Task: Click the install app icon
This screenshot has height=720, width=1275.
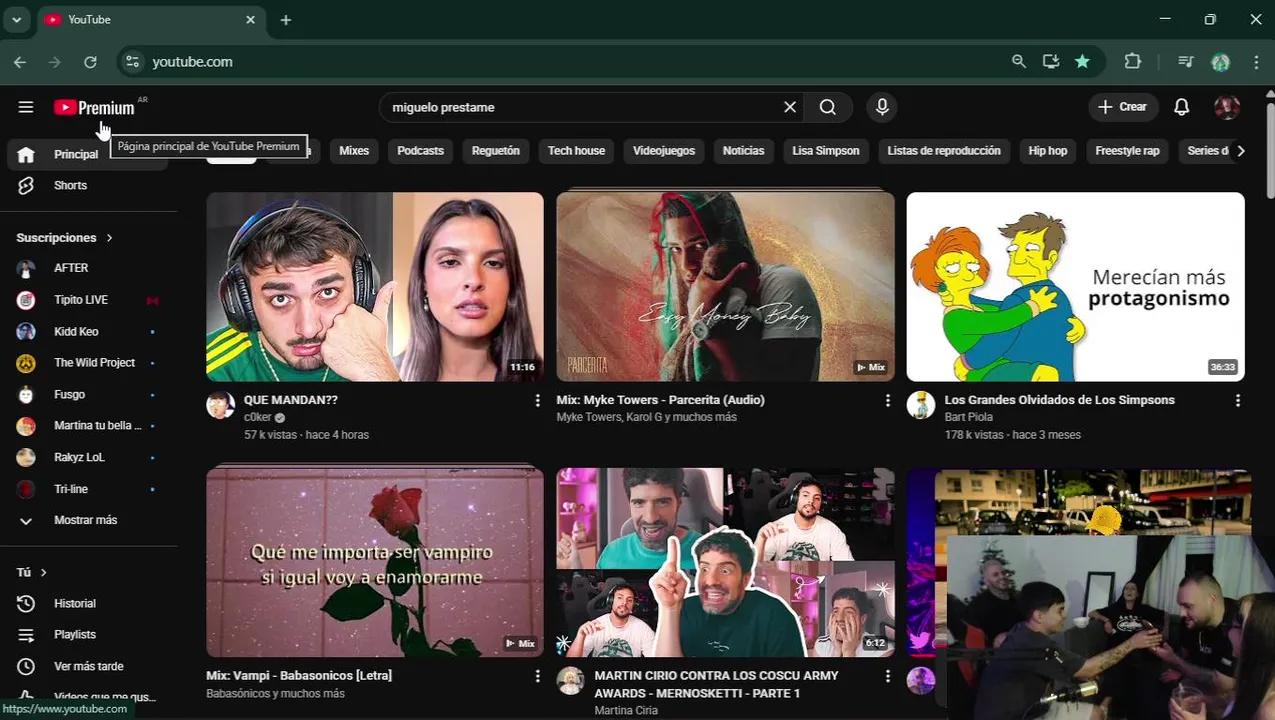Action: [1051, 62]
